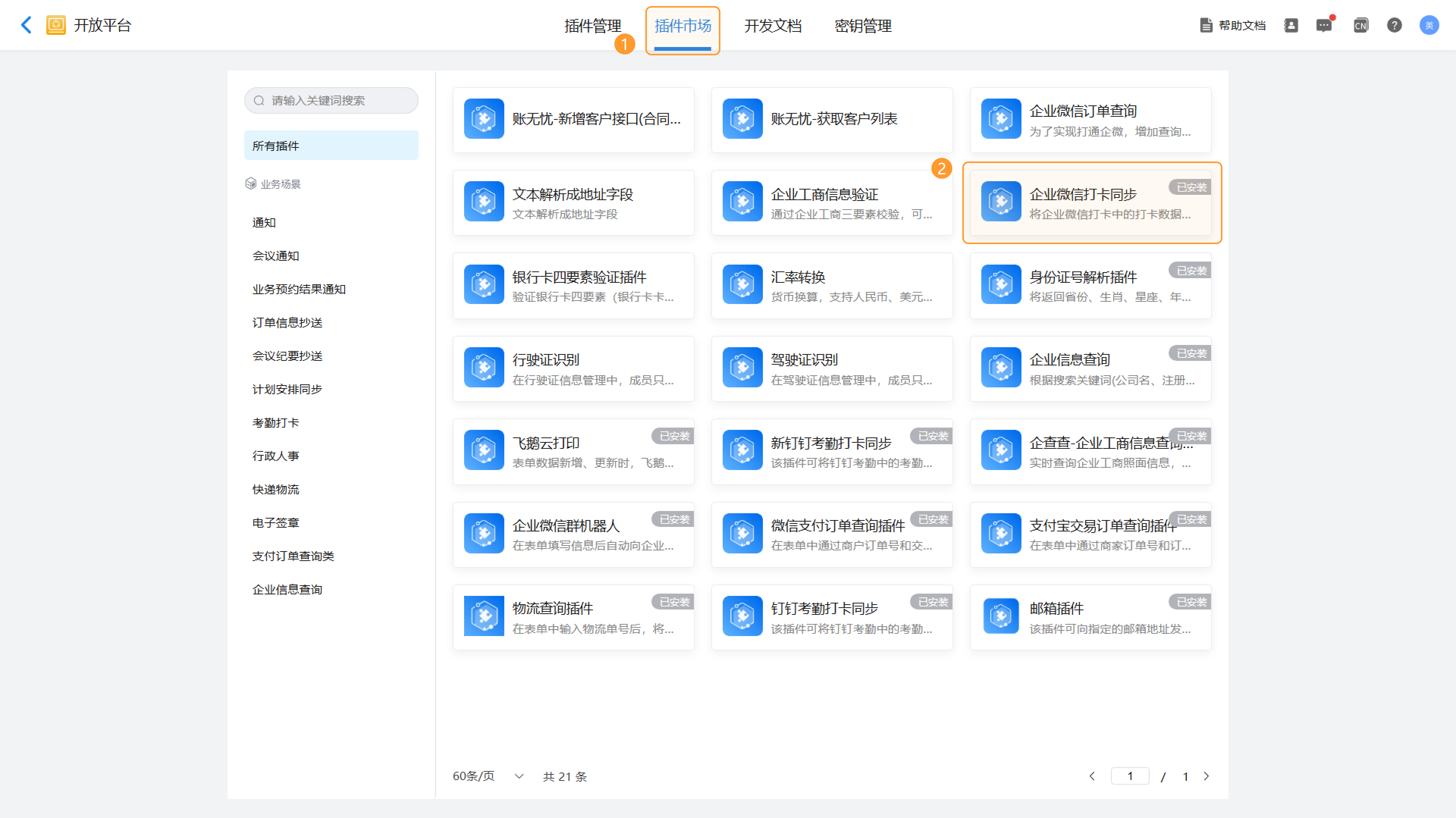
Task: Click the page number input box
Action: 1130,776
